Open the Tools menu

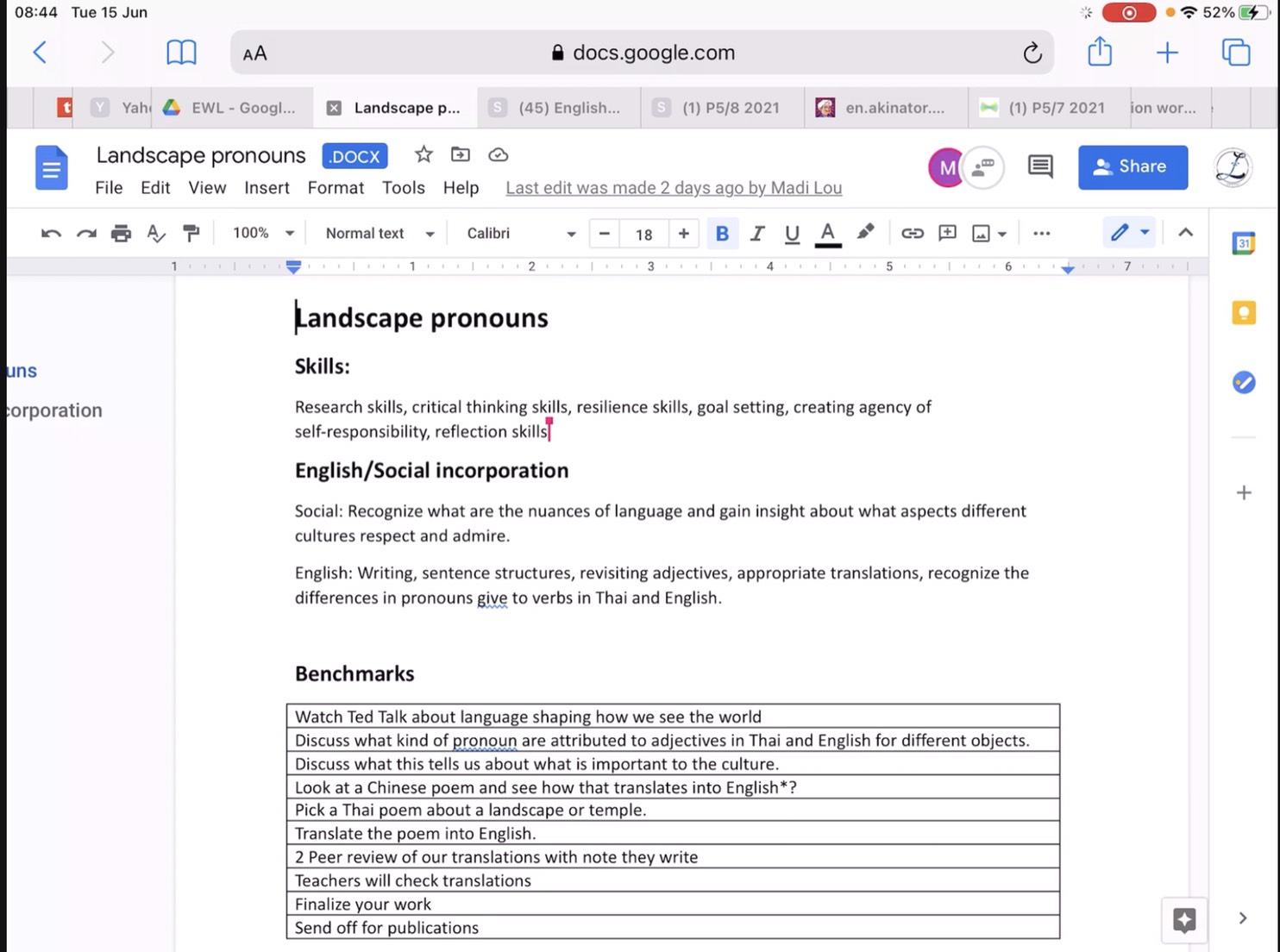point(404,188)
